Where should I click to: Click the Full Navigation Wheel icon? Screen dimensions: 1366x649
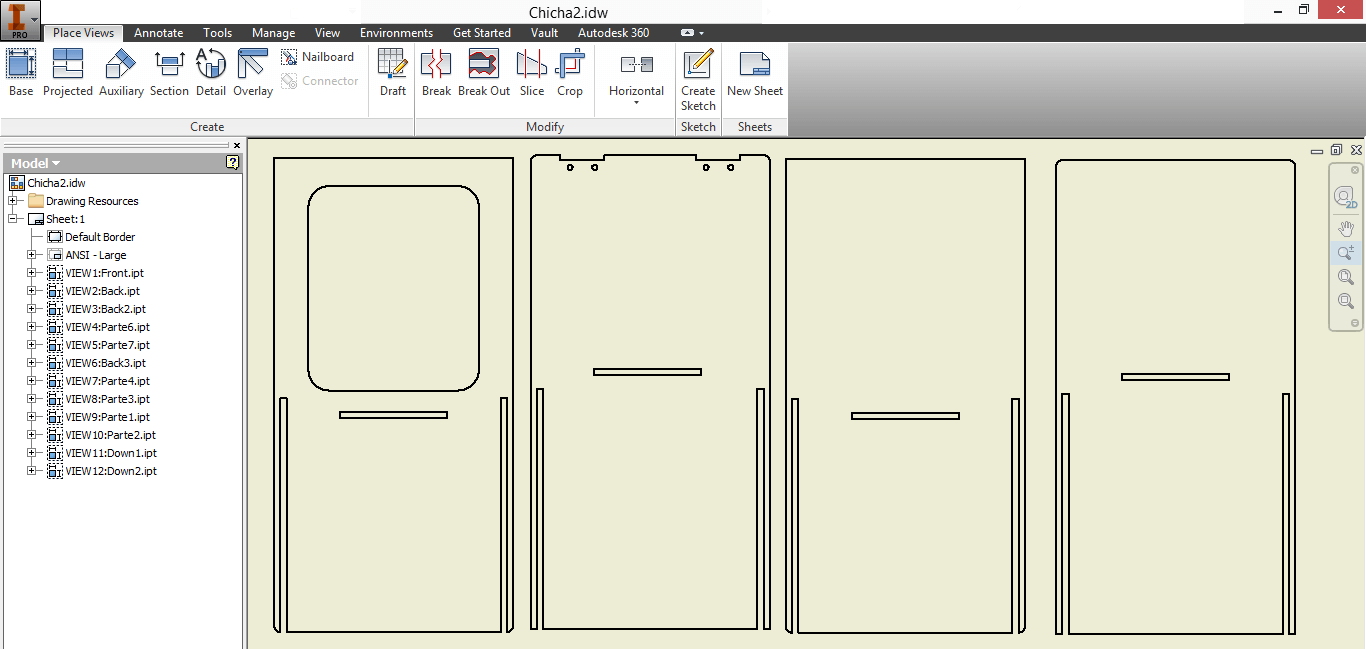(x=1345, y=197)
